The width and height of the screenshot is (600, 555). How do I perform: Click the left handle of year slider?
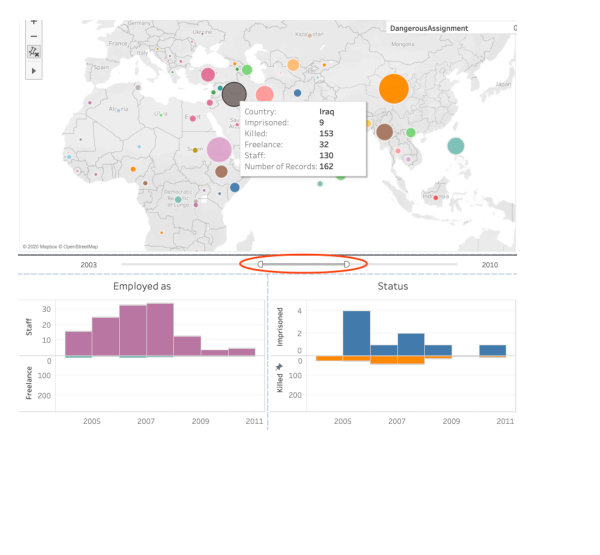[x=260, y=264]
